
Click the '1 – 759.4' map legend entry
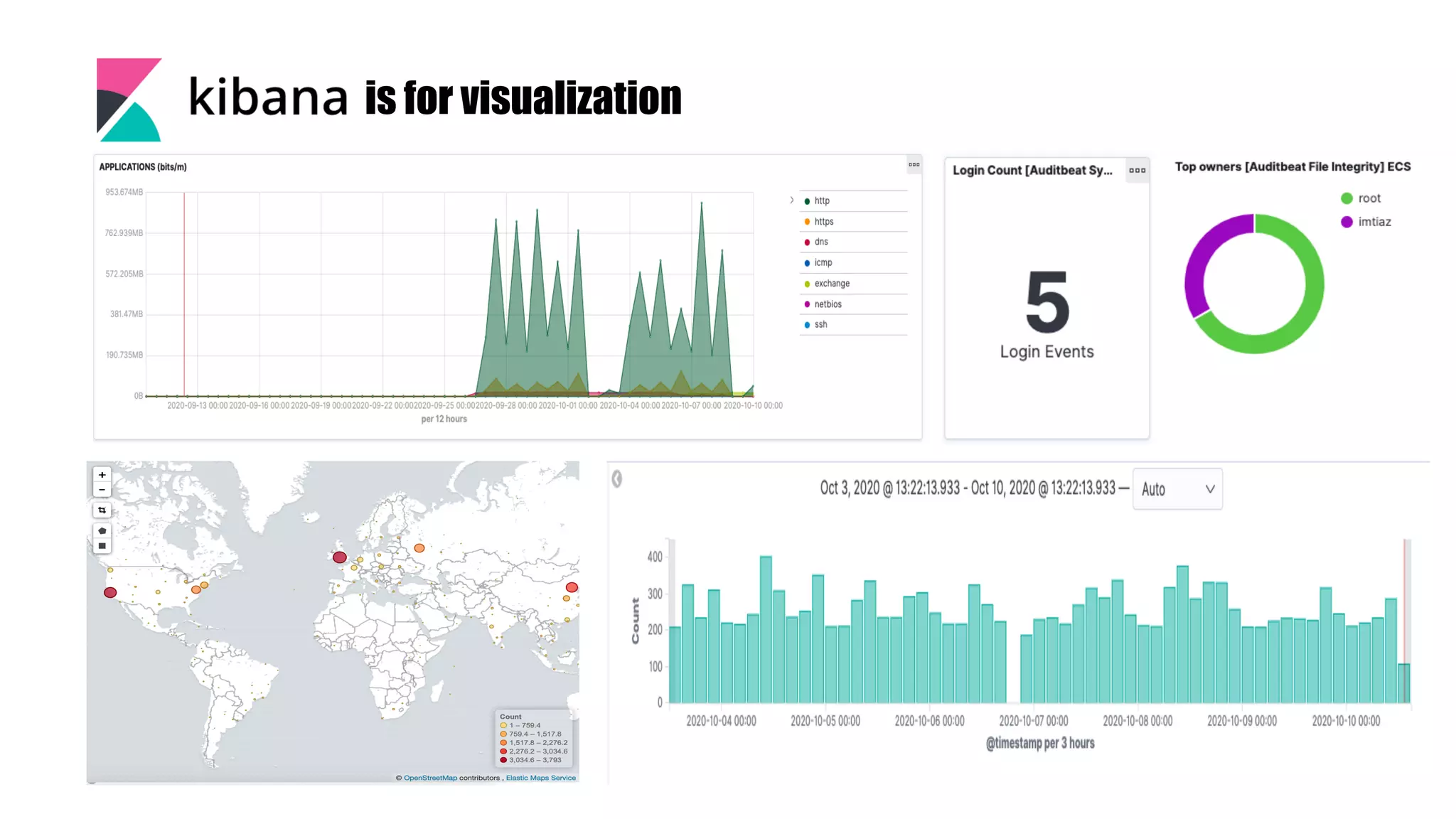coord(520,726)
